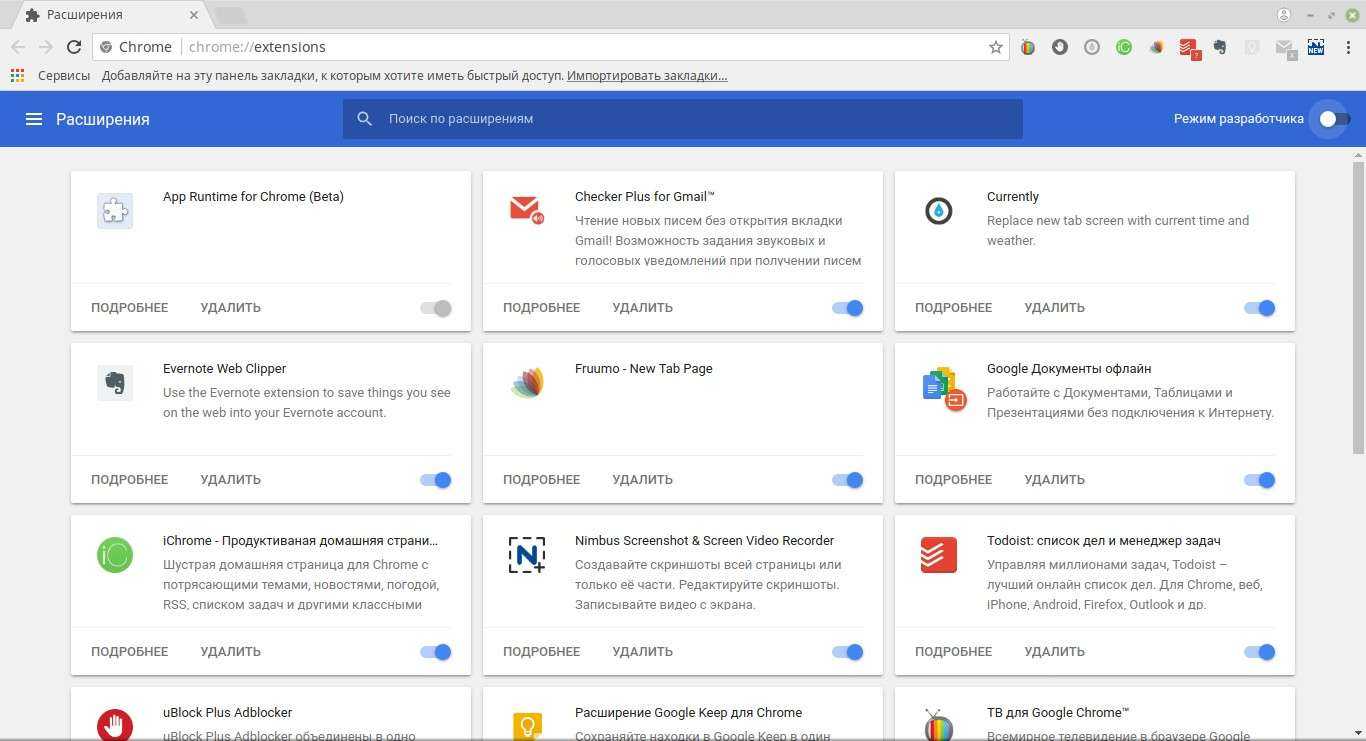This screenshot has width=1366, height=741.
Task: Toggle Режим разработчика switch
Action: click(x=1333, y=119)
